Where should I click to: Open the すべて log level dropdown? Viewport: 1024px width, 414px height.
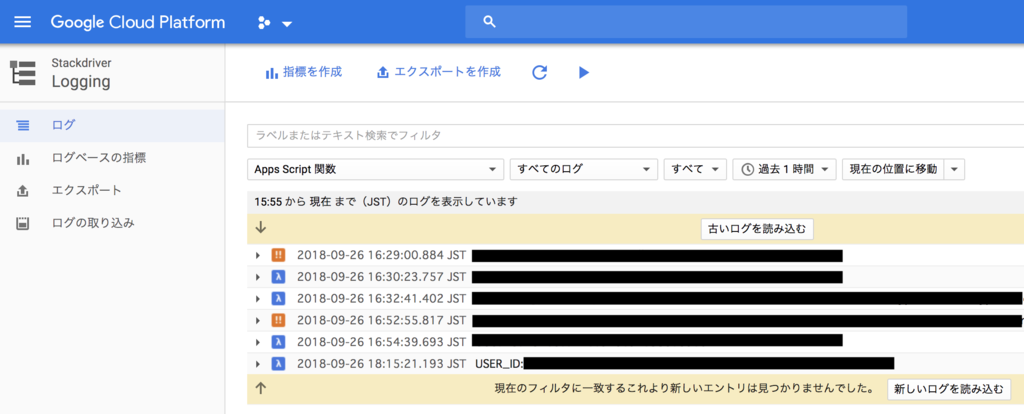[x=695, y=169]
